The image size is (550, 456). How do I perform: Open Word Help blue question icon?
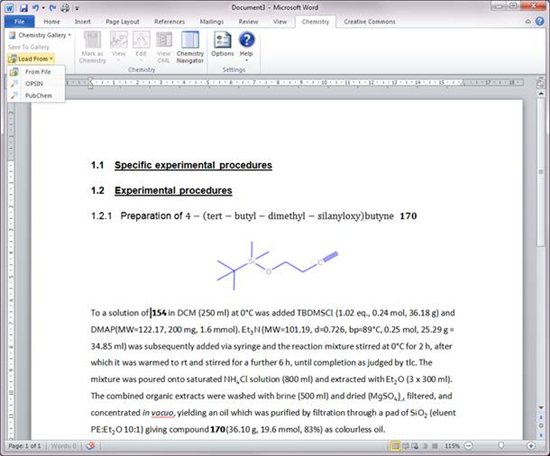[540, 21]
